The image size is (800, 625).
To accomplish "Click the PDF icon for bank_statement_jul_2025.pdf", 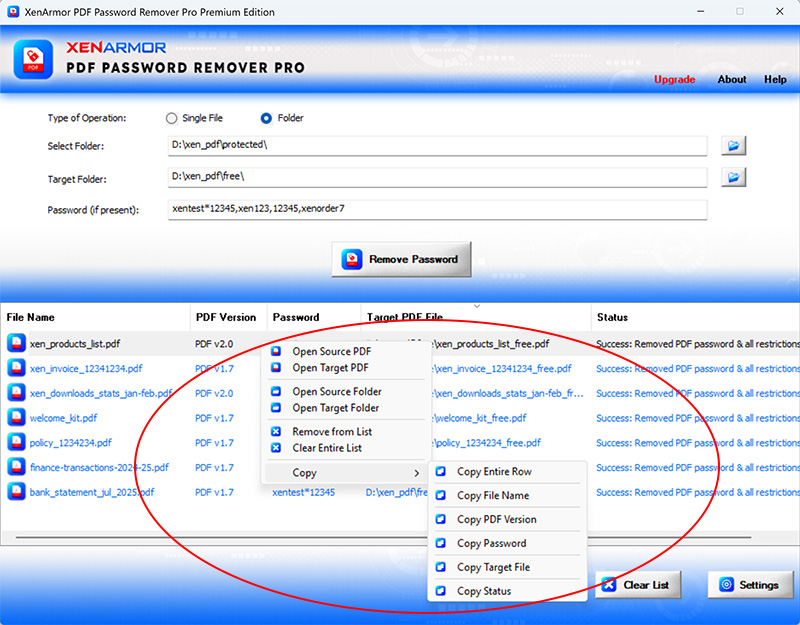I will [x=16, y=492].
